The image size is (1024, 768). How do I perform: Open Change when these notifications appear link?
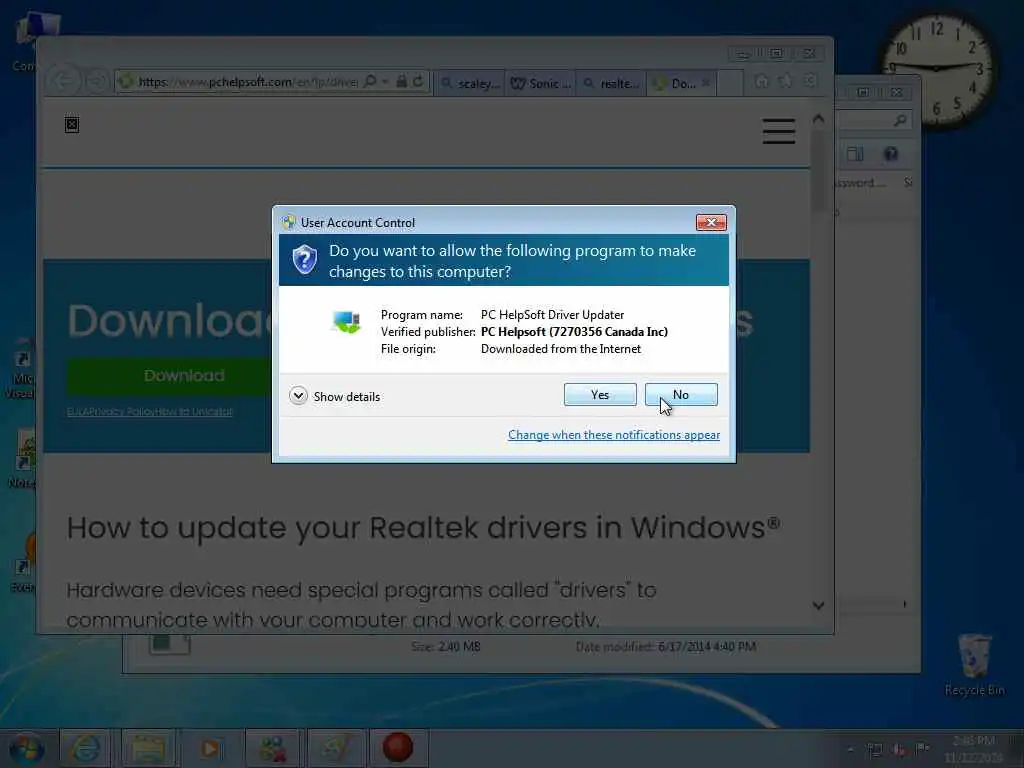pos(614,435)
